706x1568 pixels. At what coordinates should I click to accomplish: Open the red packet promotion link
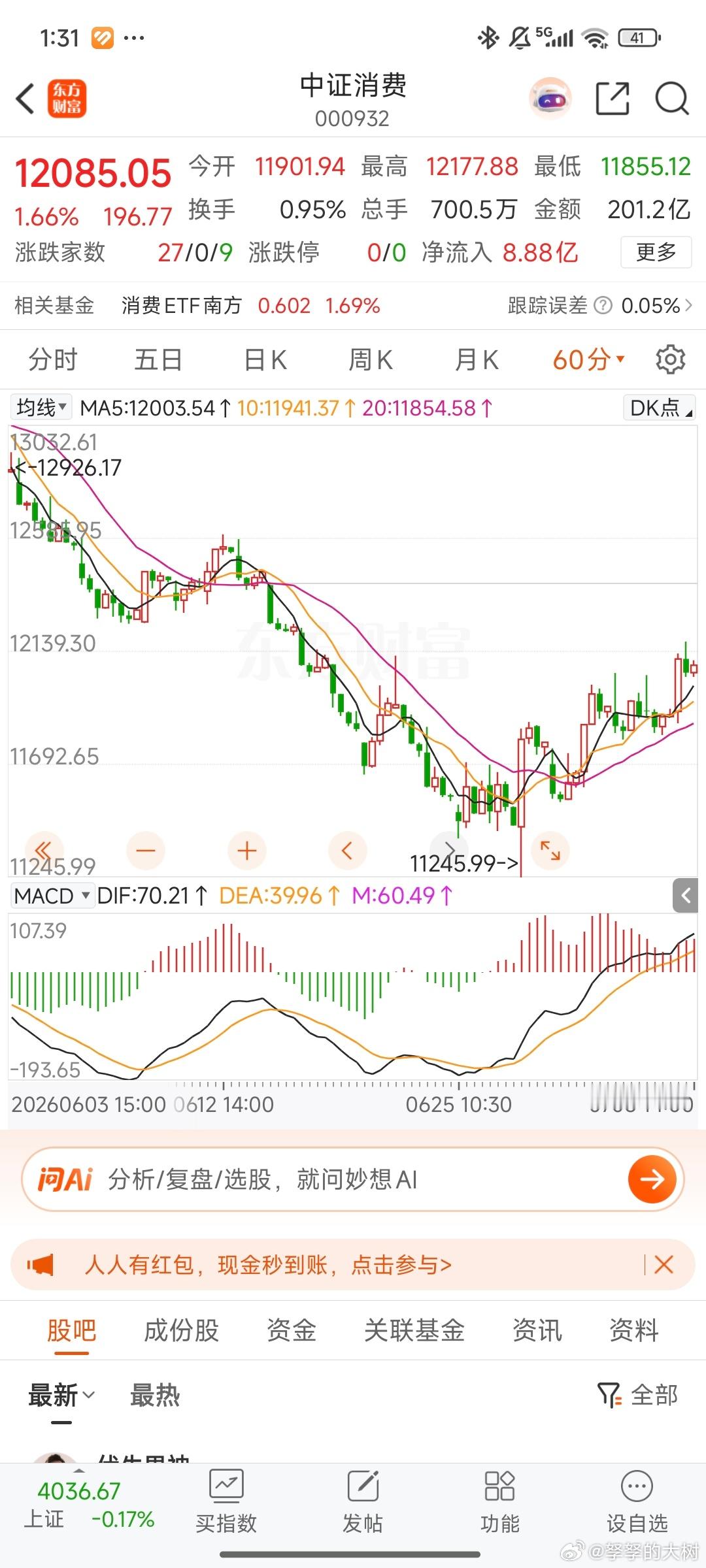point(268,1265)
